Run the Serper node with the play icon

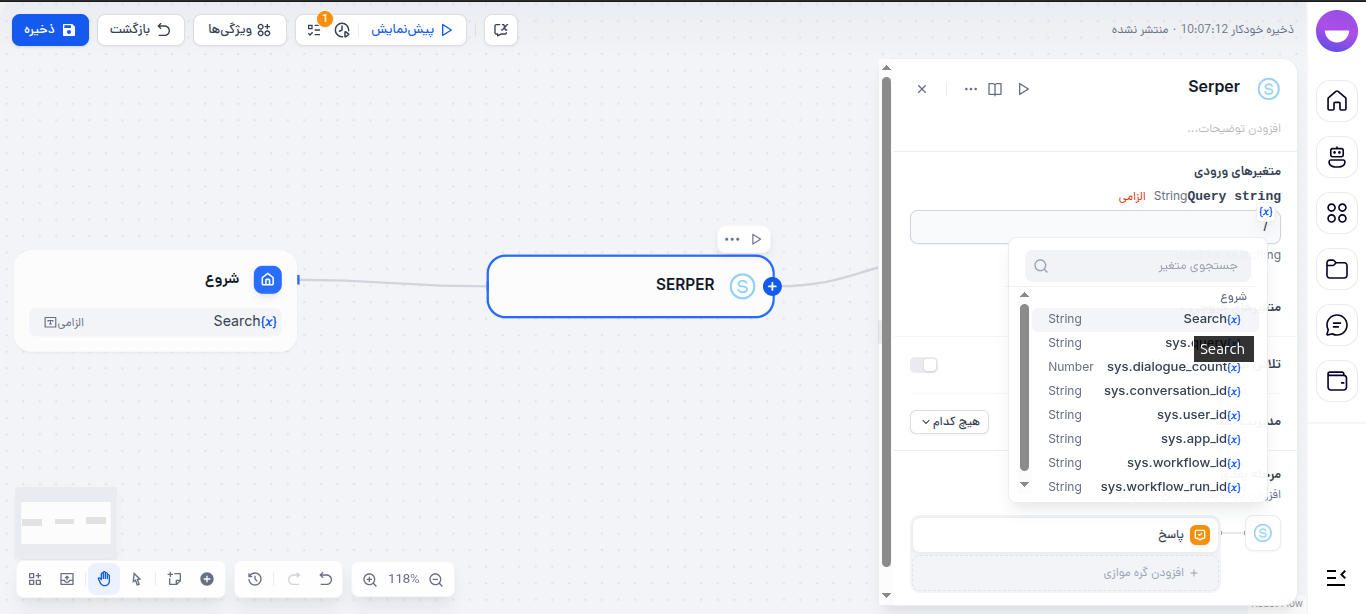pyautogui.click(x=1023, y=89)
